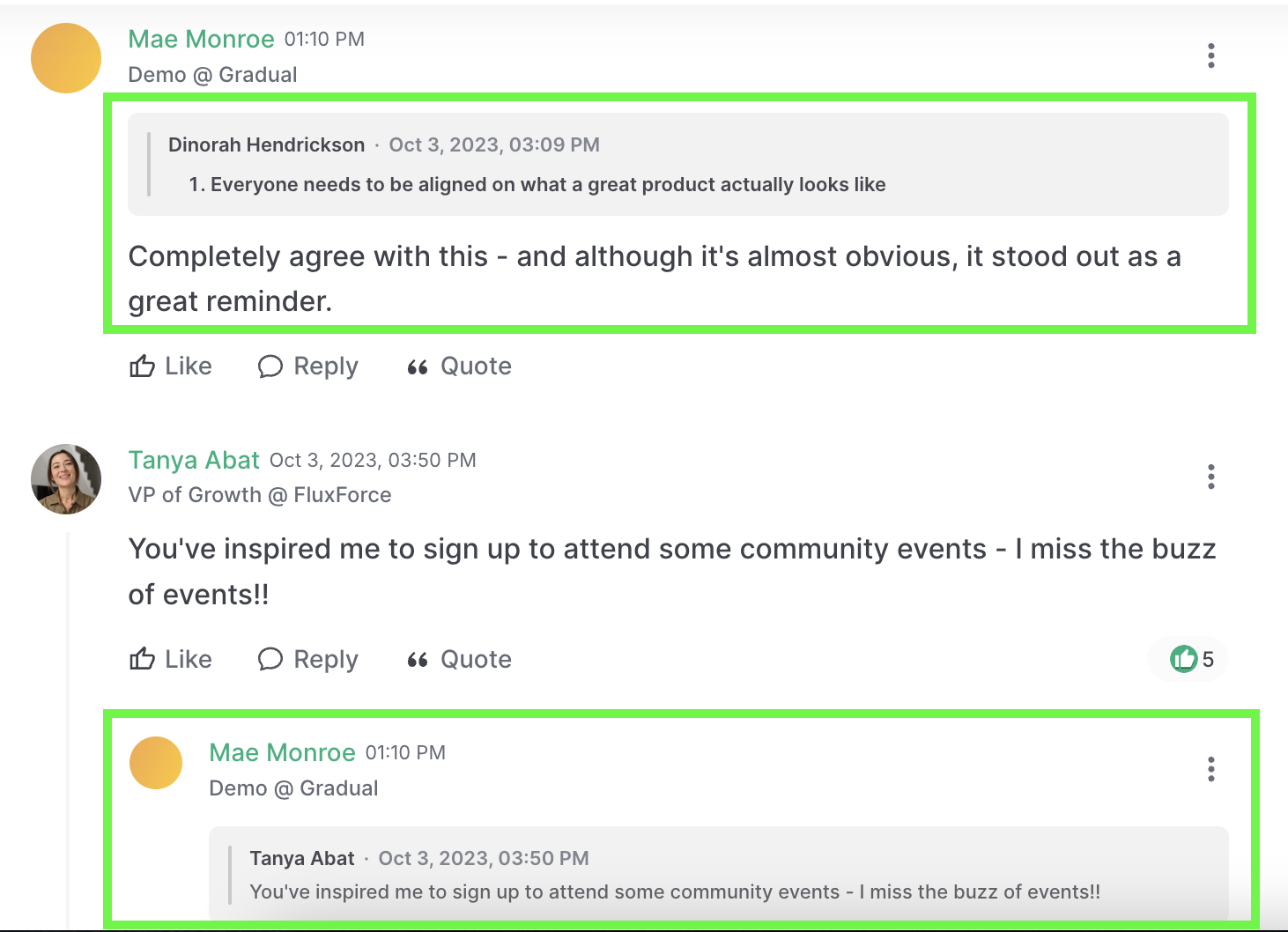Open the quoted Tanya Abat message block

pos(718,874)
